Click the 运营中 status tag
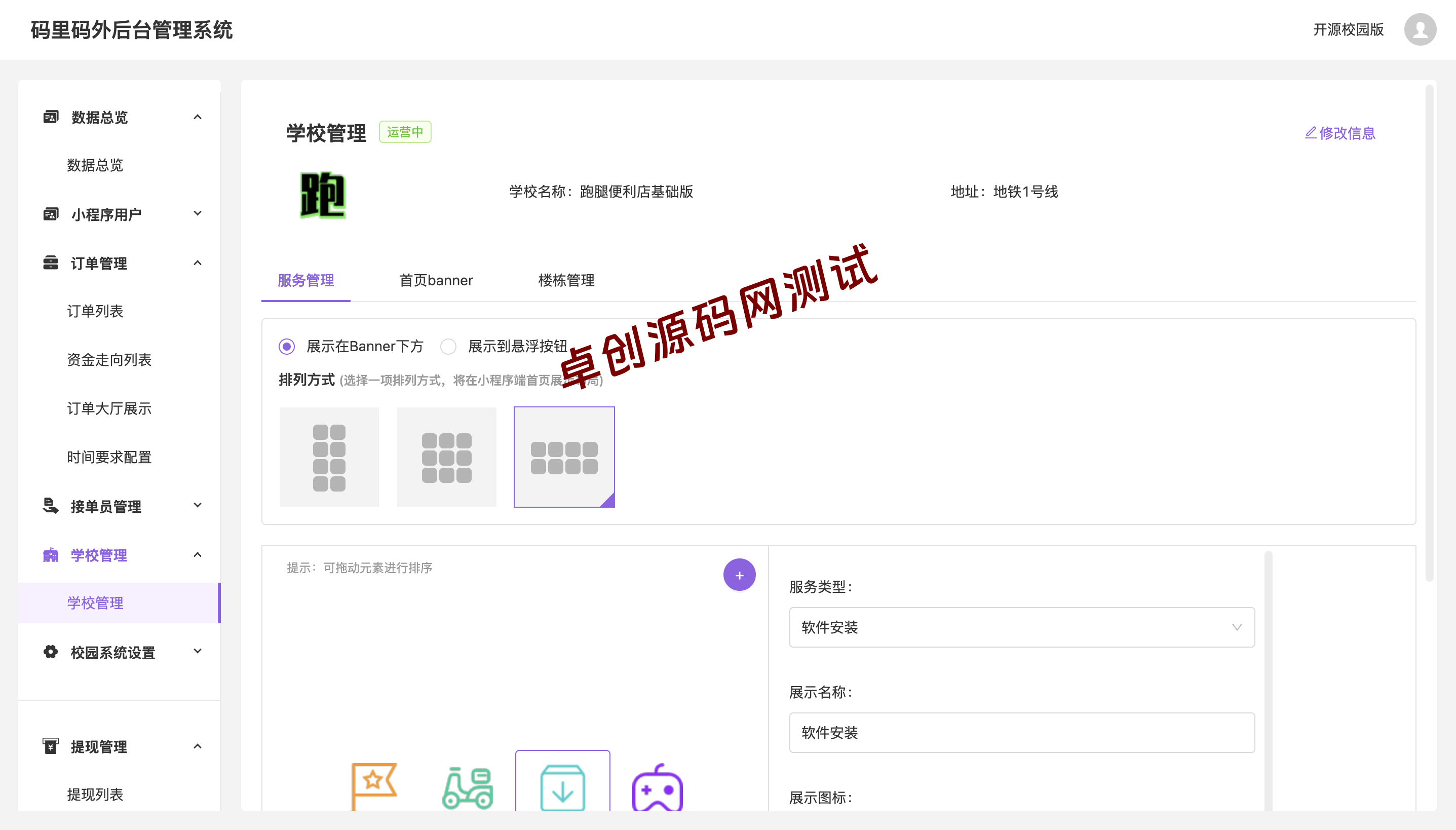 coord(405,132)
